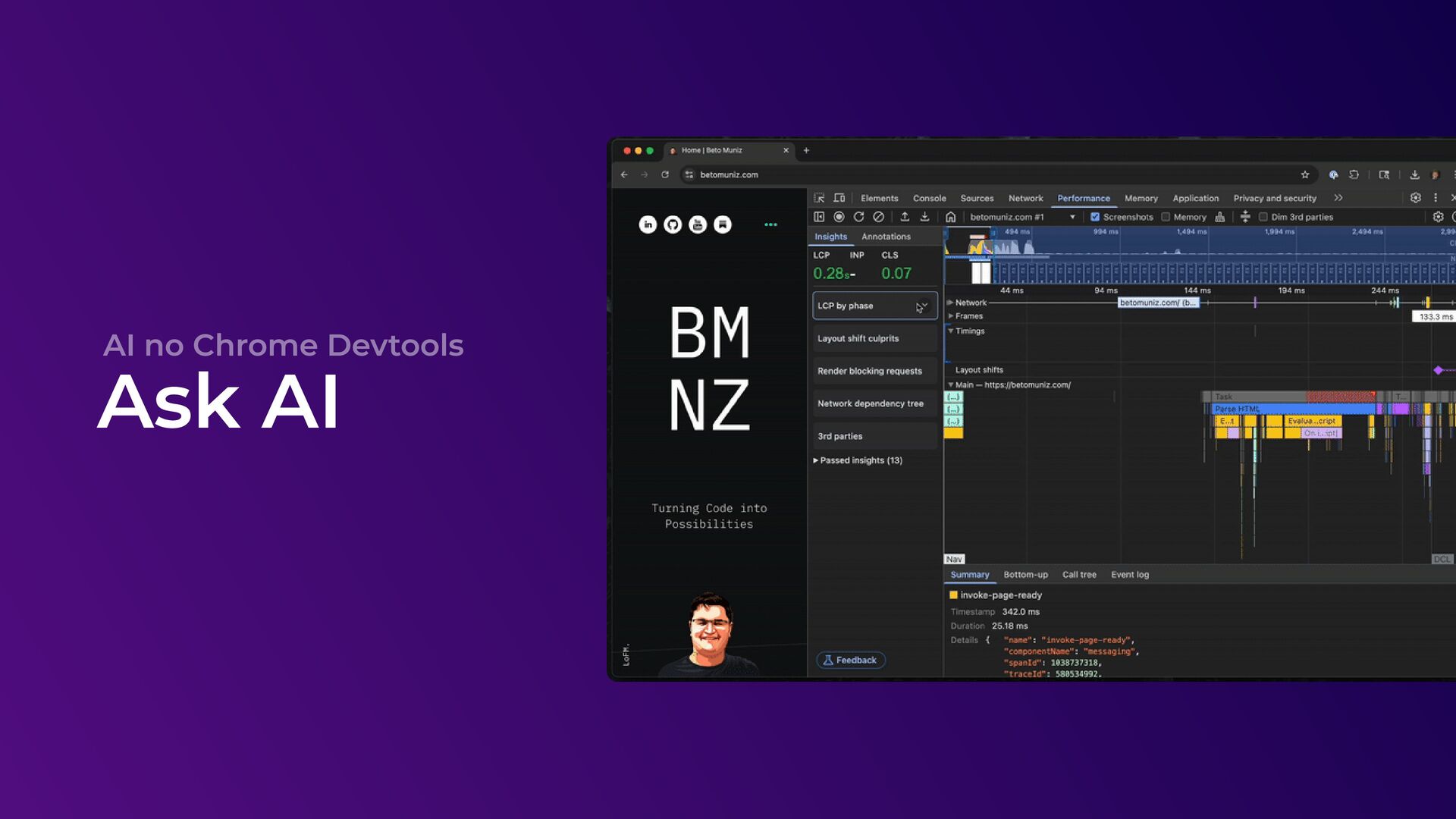Open the Call tree tab

pyautogui.click(x=1079, y=575)
